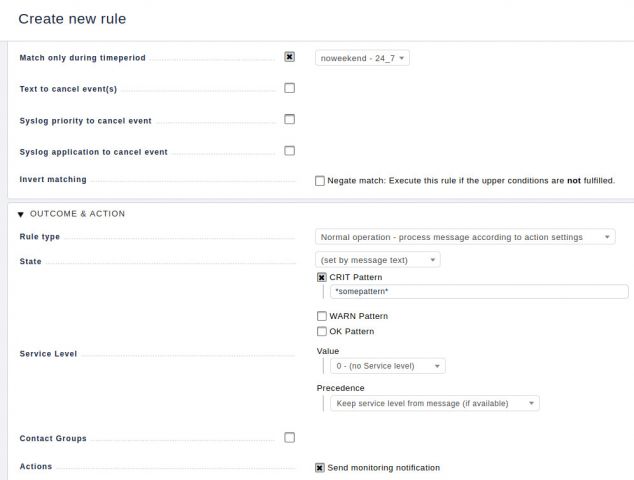Open the noweekend - 24_7 timeperiod dropdown
634x480 pixels.
pos(362,58)
